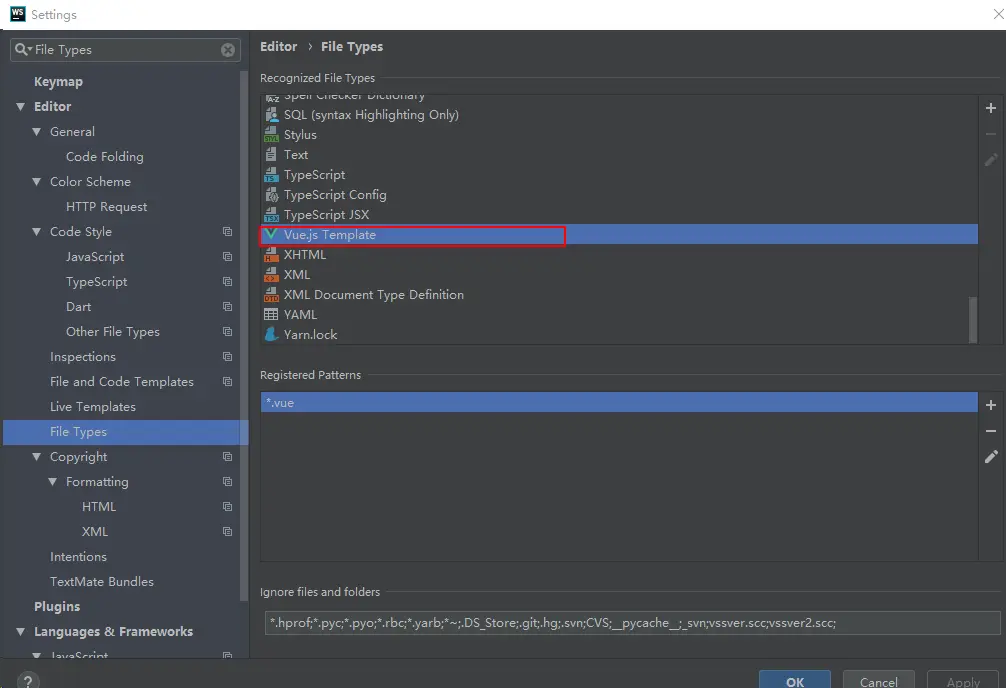The image size is (1006, 688).
Task: Open the Plugins settings page
Action: click(57, 606)
